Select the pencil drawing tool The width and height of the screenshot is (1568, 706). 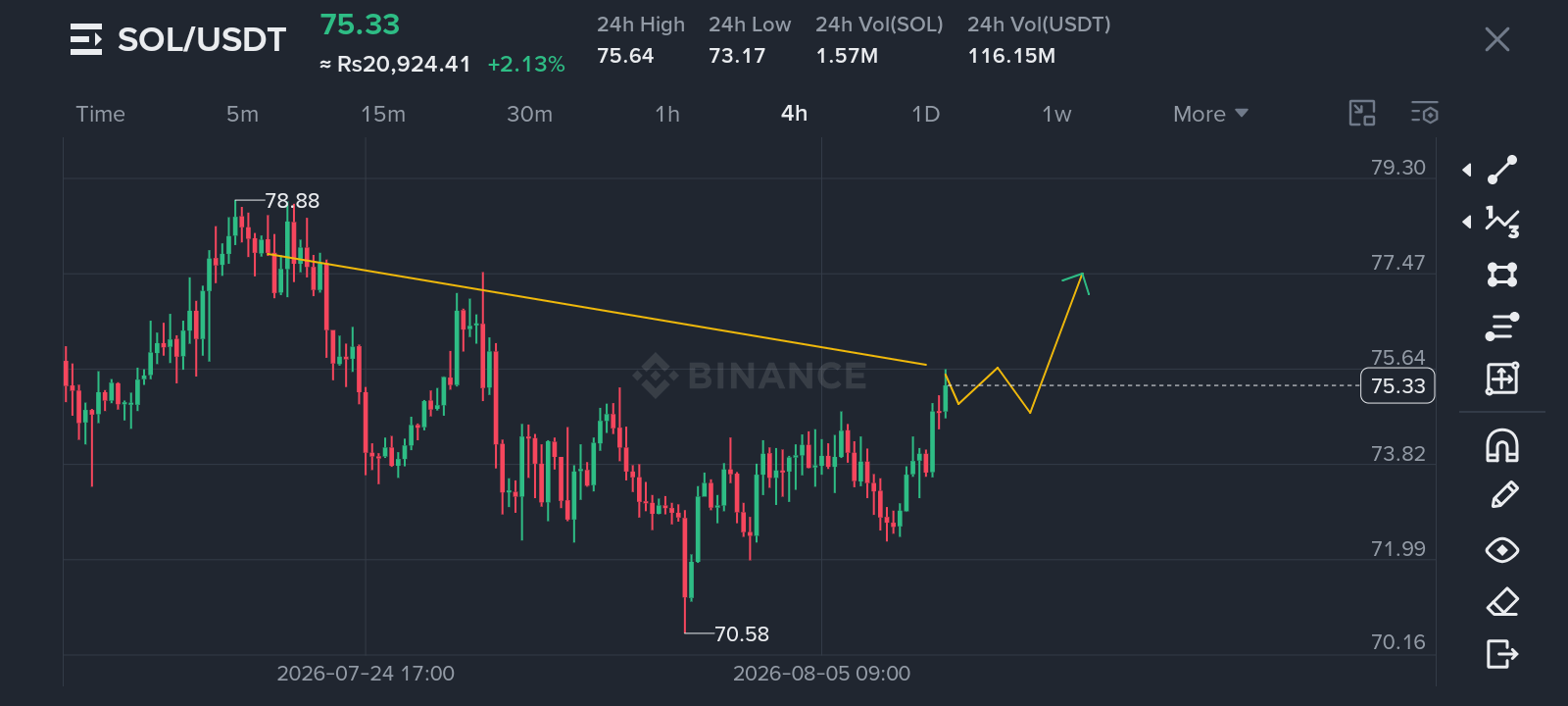coord(1504,495)
